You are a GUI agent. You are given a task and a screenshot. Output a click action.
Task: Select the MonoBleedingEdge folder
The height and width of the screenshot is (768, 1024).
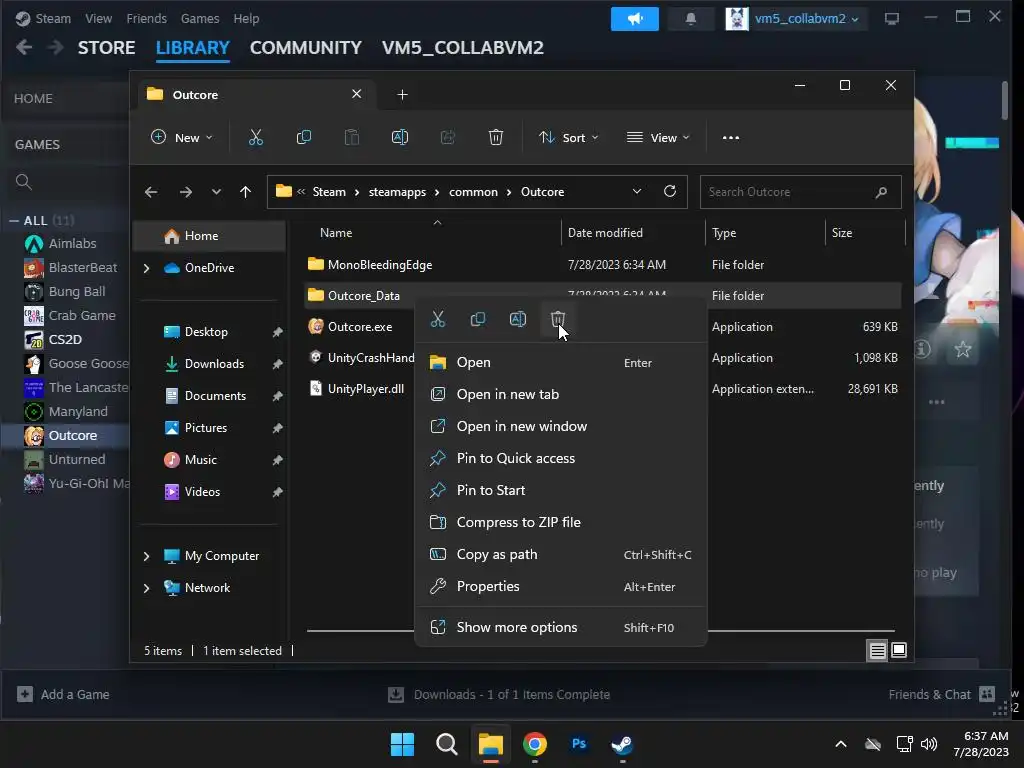(380, 264)
